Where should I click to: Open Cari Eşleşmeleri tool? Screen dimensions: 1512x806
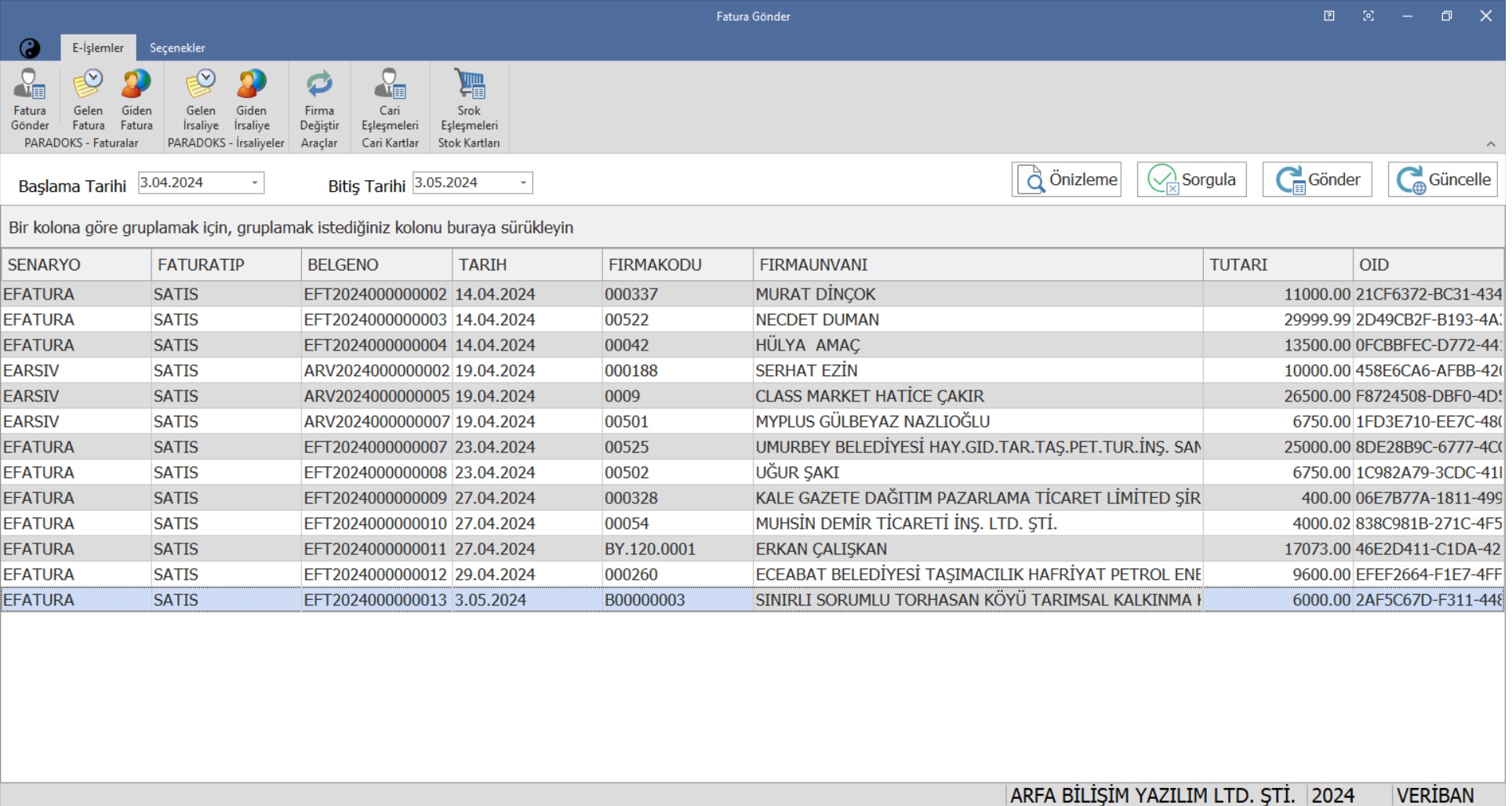390,100
